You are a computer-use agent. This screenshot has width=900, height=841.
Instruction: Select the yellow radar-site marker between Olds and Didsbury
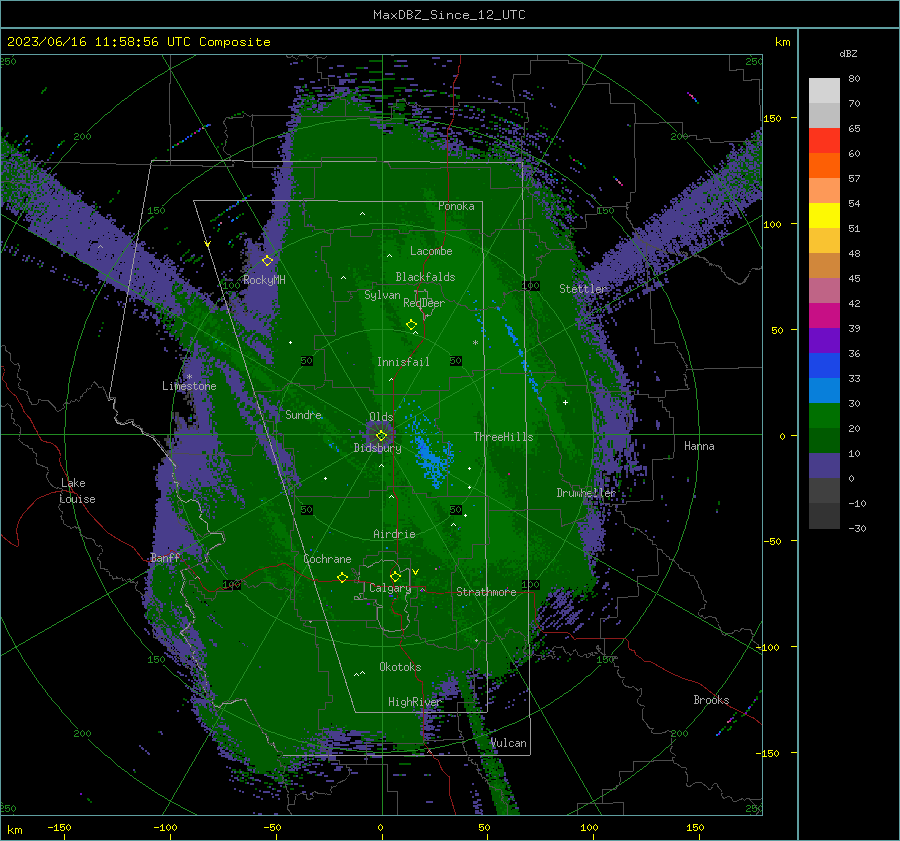[381, 436]
